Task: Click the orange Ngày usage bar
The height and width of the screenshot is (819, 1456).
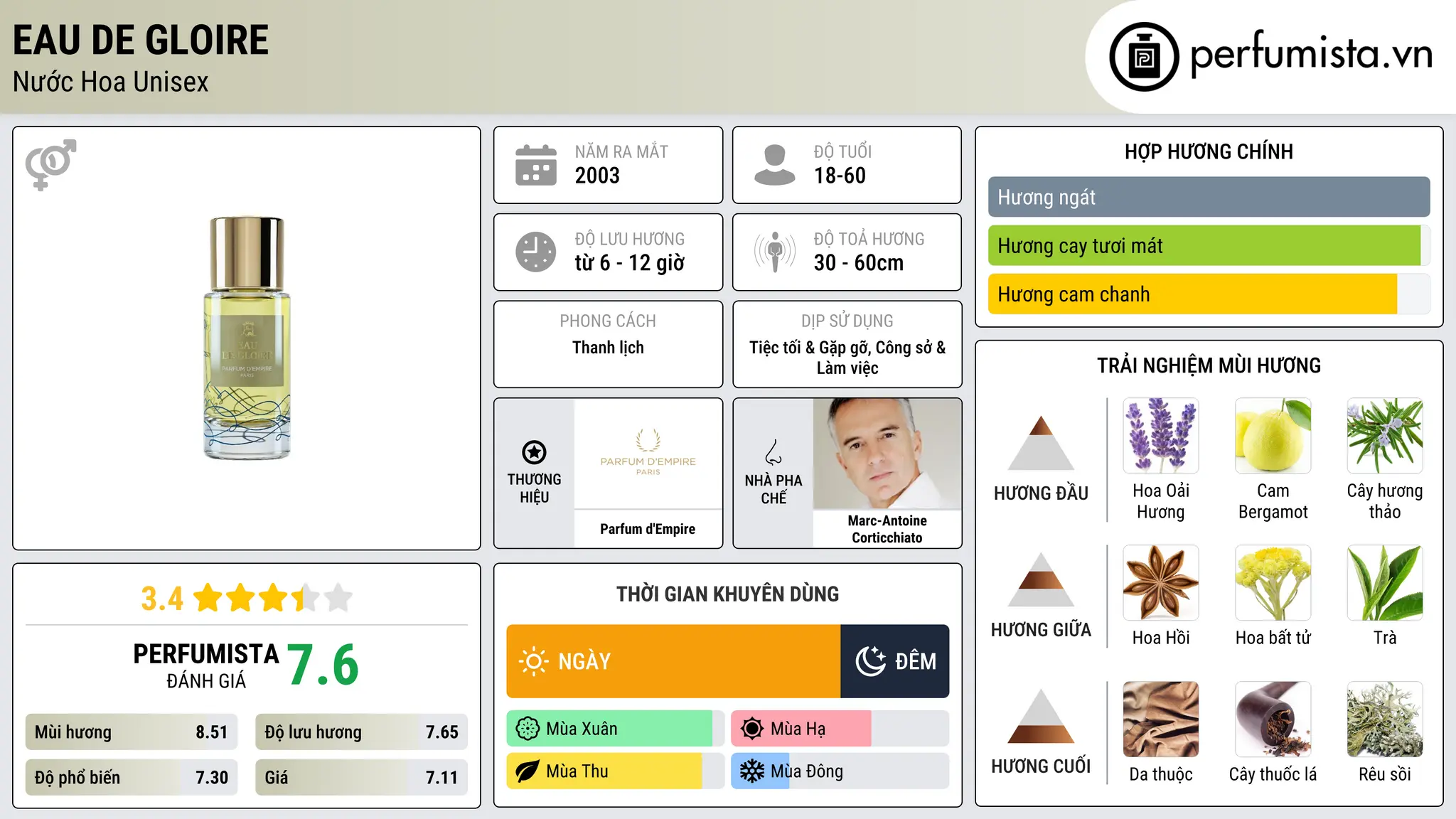Action: pyautogui.click(x=673, y=661)
